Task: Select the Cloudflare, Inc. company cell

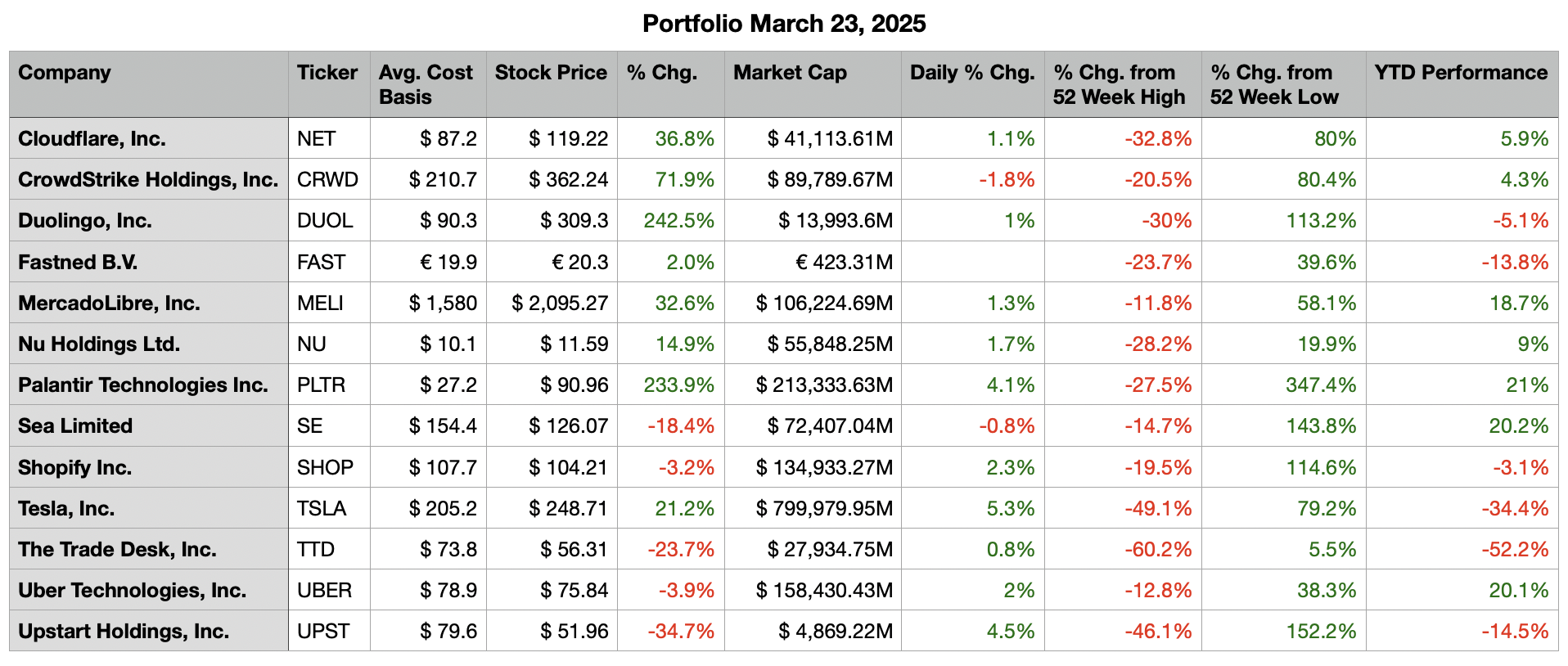Action: (x=92, y=139)
